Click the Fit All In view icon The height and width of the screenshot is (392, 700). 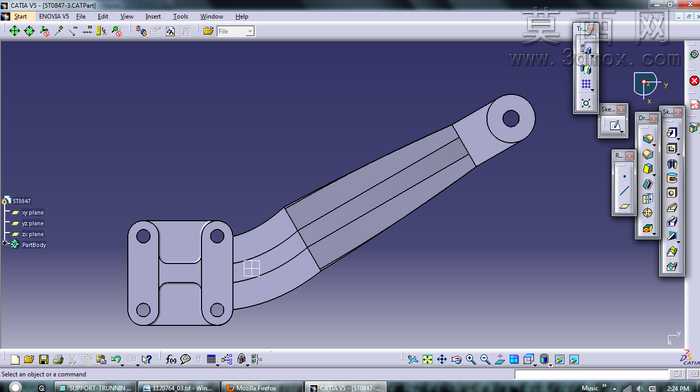click(427, 359)
